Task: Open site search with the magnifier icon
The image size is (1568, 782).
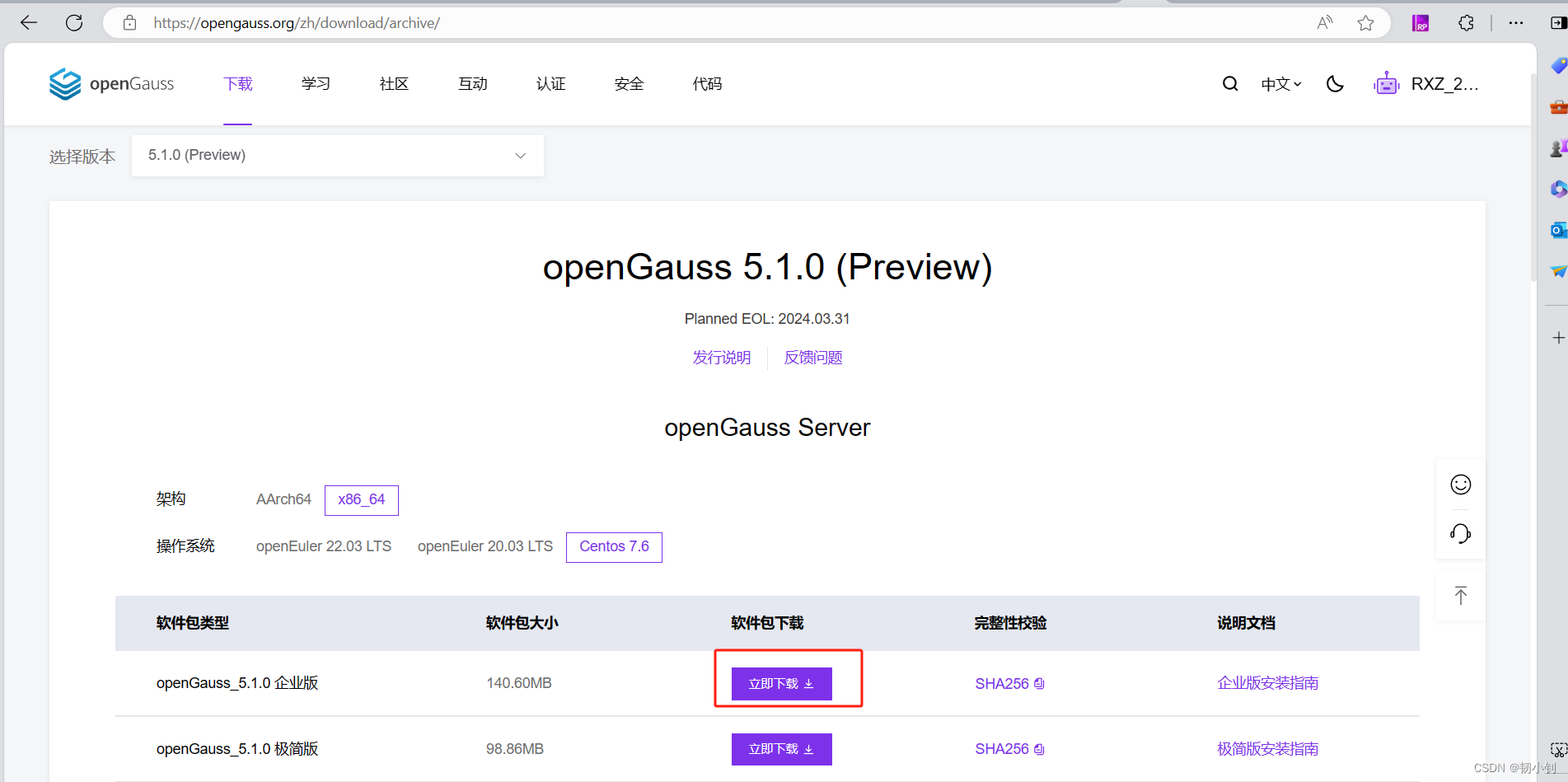Action: pos(1230,84)
